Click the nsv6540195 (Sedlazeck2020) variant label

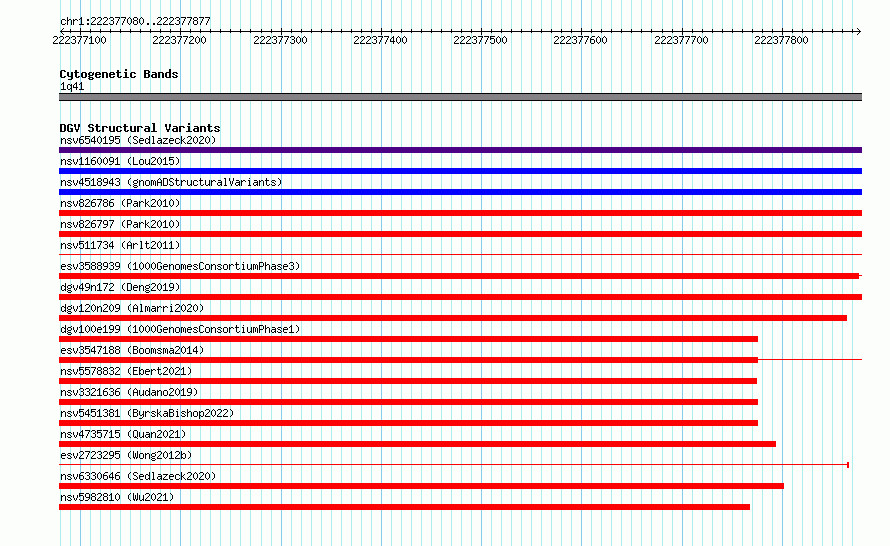click(x=138, y=140)
